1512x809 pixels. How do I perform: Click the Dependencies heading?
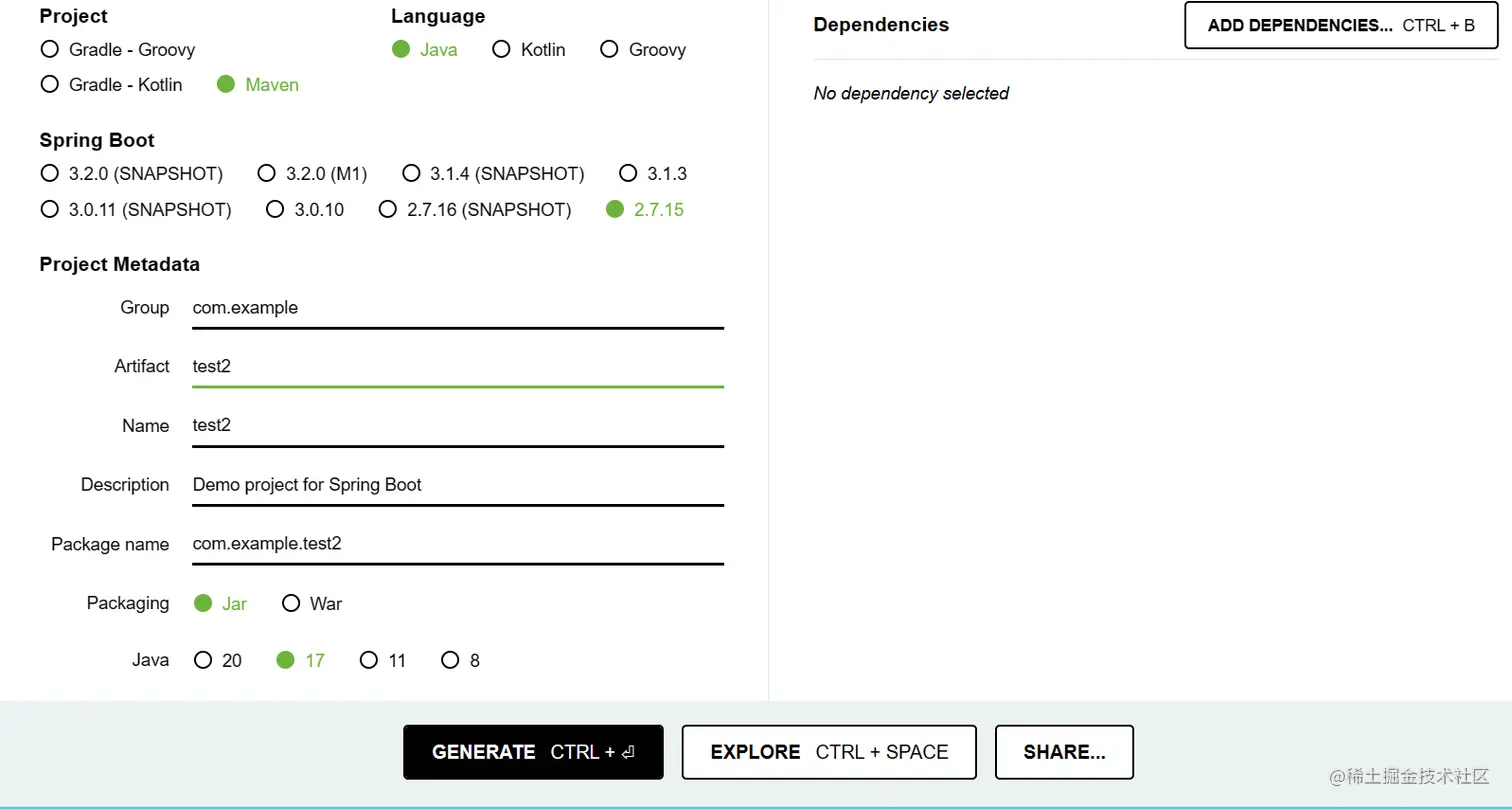(881, 24)
